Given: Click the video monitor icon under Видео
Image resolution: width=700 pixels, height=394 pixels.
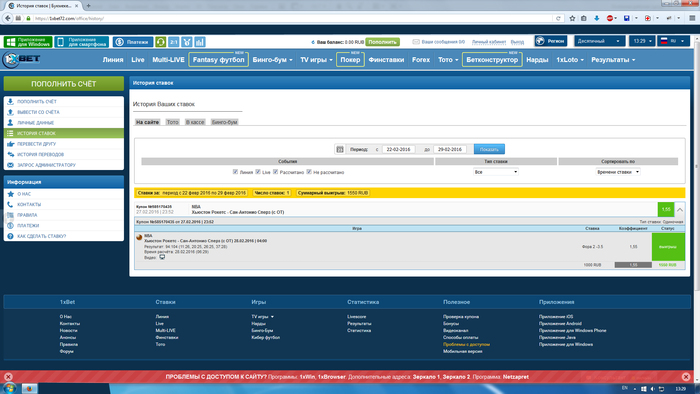Looking at the screenshot, I should pos(162,257).
